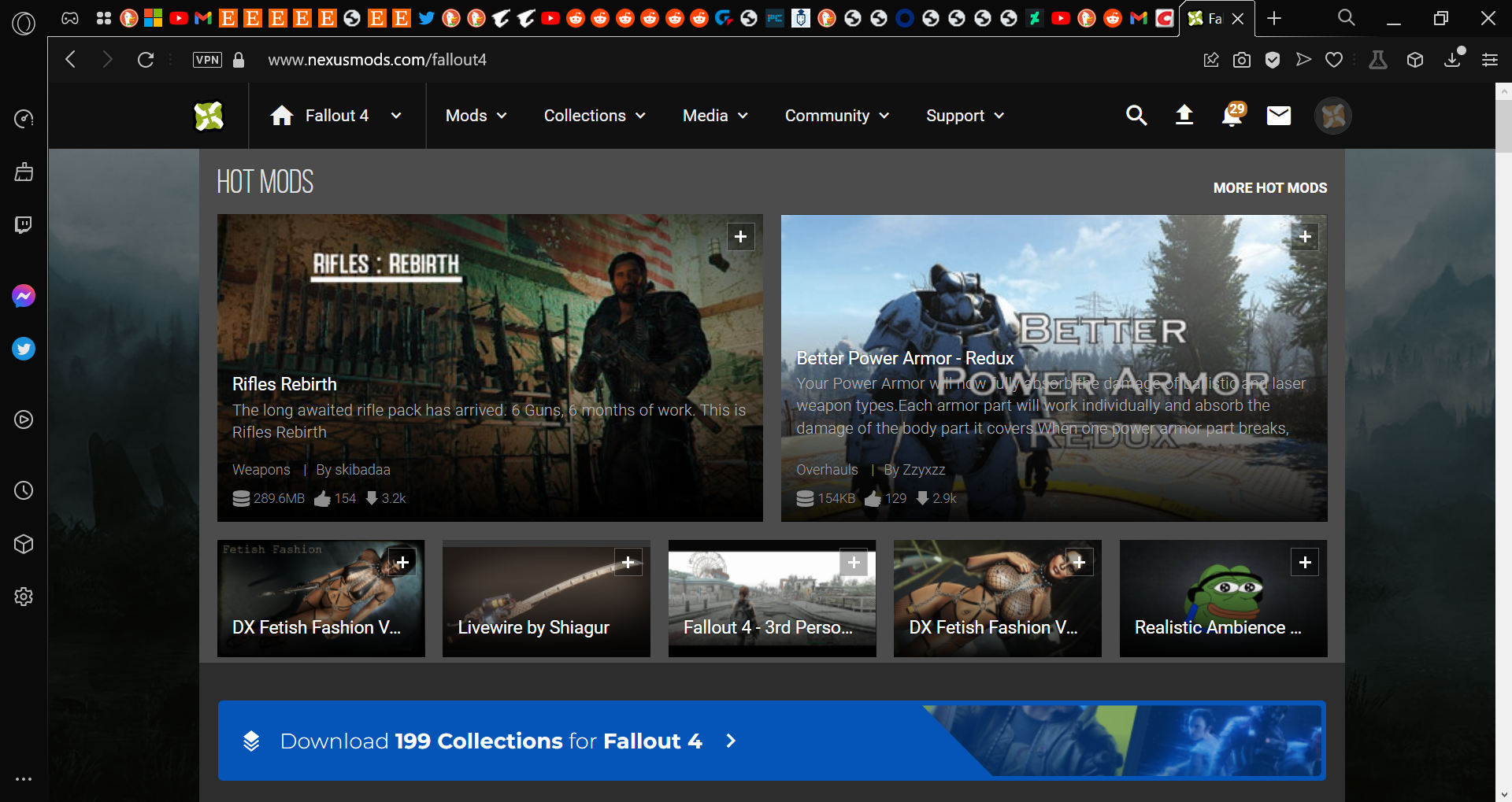Toggle the plus on Realistic Ambience card
The image size is (1512, 802).
click(1305, 562)
